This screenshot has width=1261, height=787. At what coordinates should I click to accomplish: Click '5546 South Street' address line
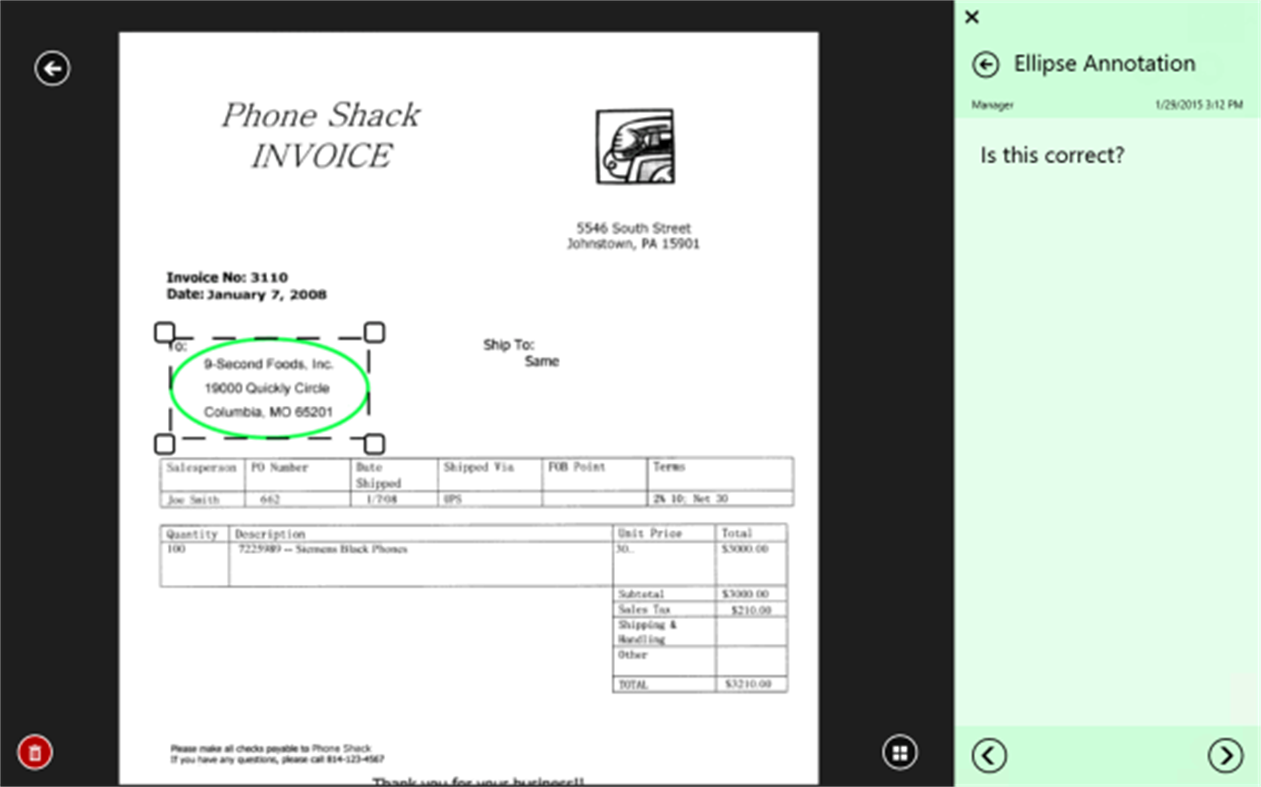[633, 228]
